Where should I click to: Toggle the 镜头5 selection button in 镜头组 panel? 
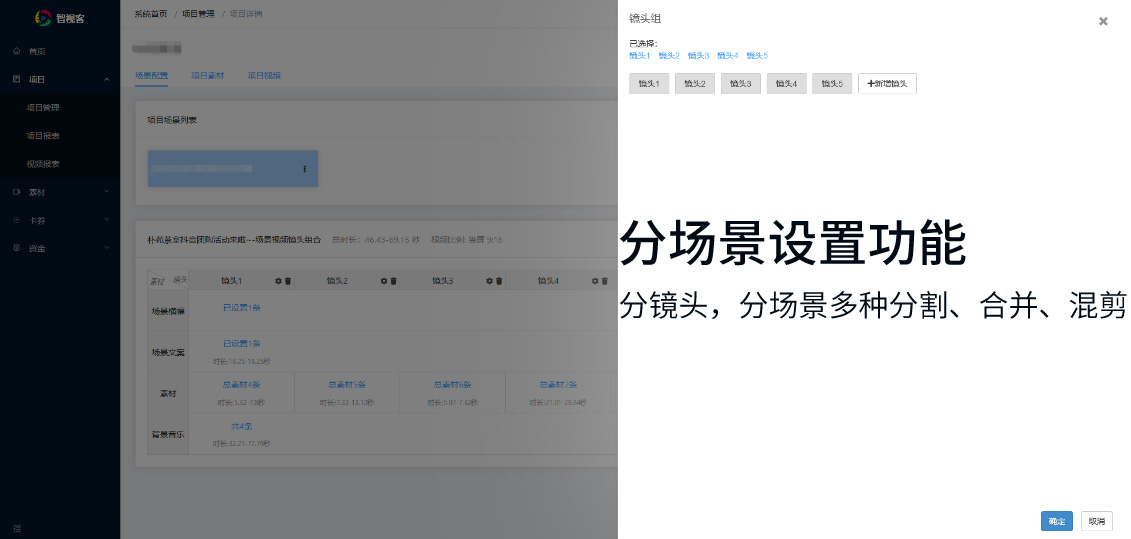coord(832,84)
